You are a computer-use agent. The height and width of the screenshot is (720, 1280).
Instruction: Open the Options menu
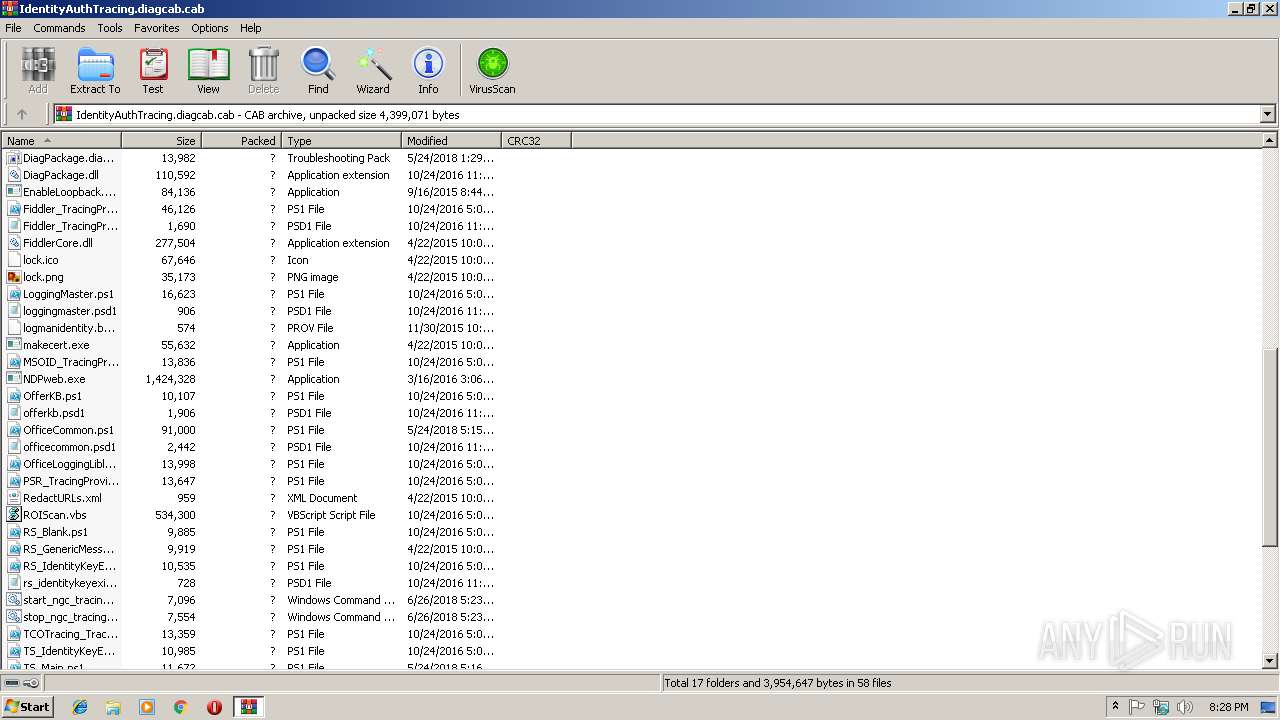210,28
